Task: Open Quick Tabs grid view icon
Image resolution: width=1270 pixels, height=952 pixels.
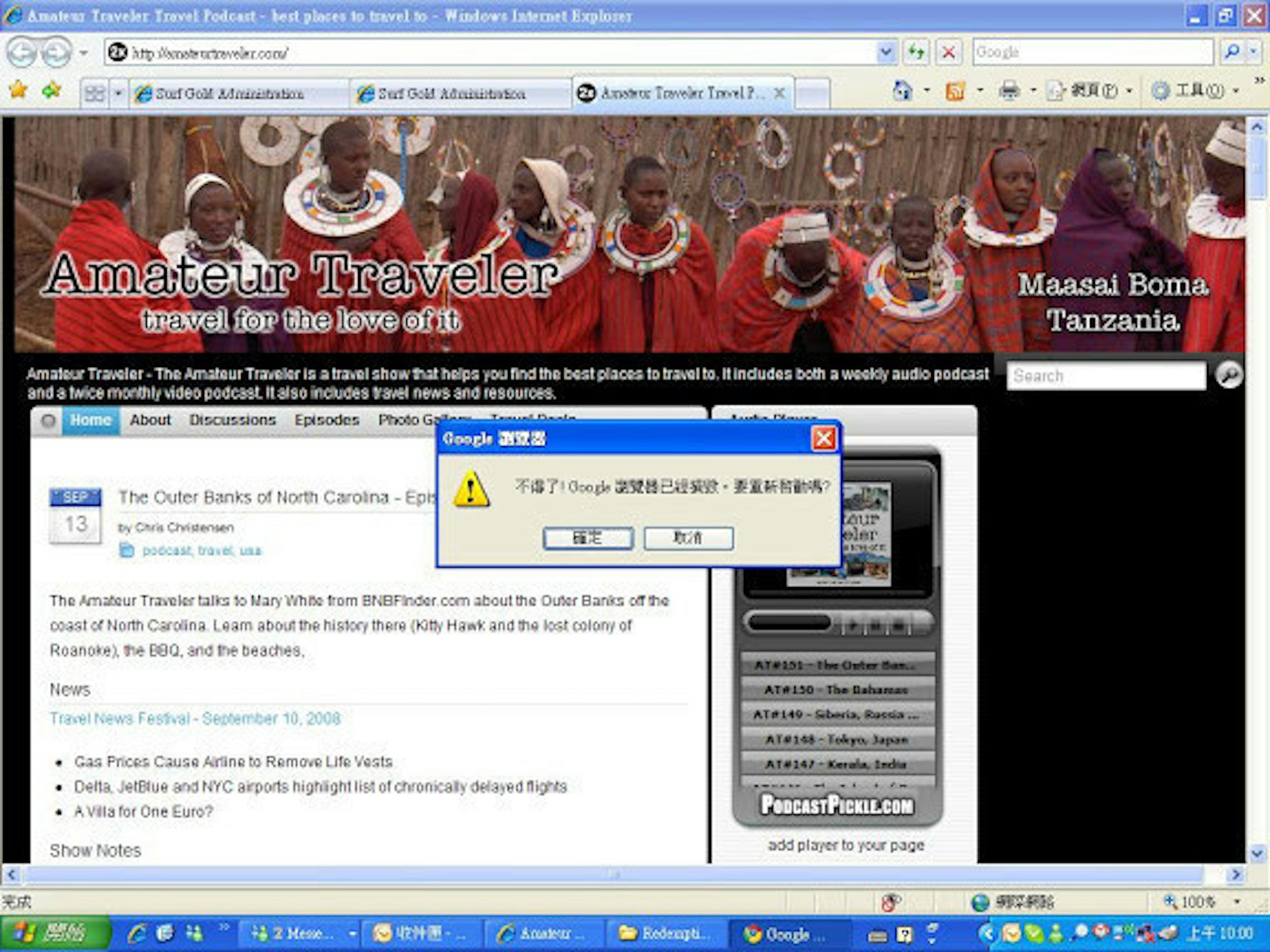Action: (x=95, y=93)
